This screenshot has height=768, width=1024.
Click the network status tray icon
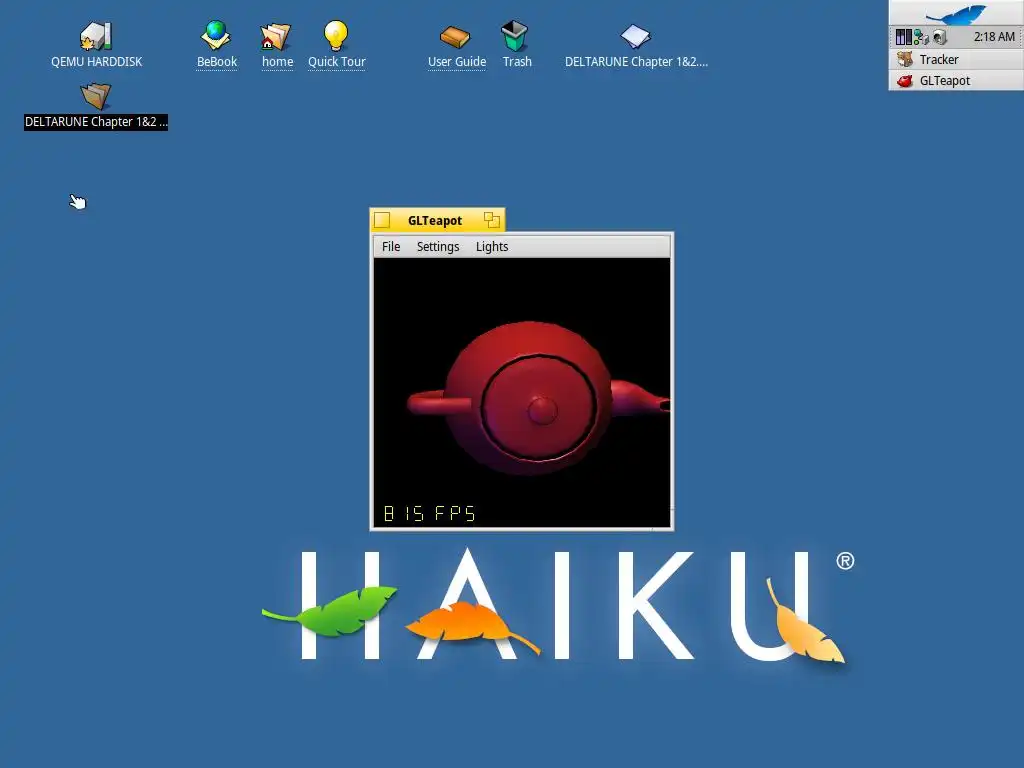[x=921, y=37]
